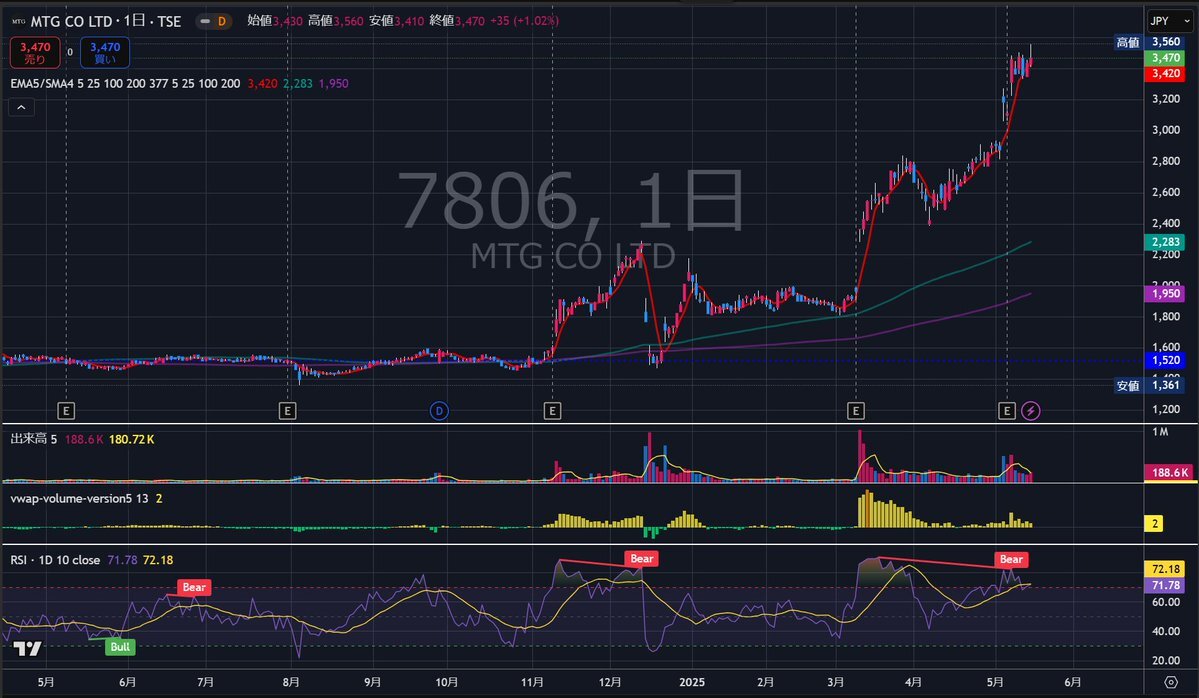Select the vwap-volume-version5 13 indicator legend
Viewport: 1199px width, 698px height.
[80, 498]
